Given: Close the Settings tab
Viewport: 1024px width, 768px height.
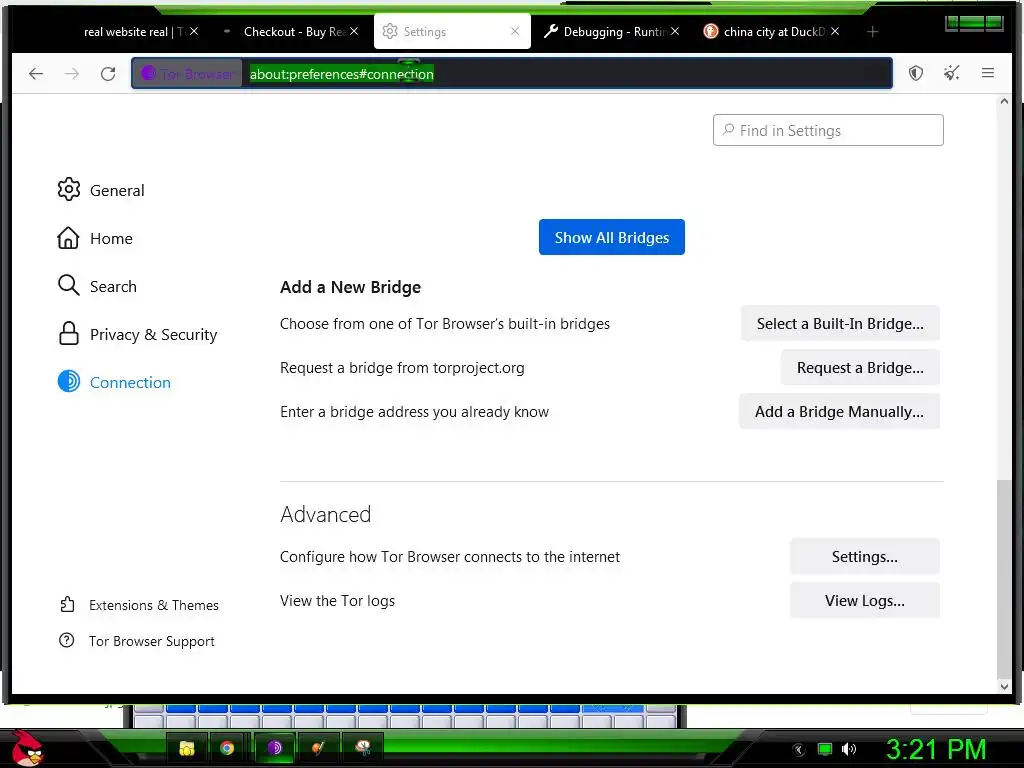Looking at the screenshot, I should pyautogui.click(x=515, y=31).
